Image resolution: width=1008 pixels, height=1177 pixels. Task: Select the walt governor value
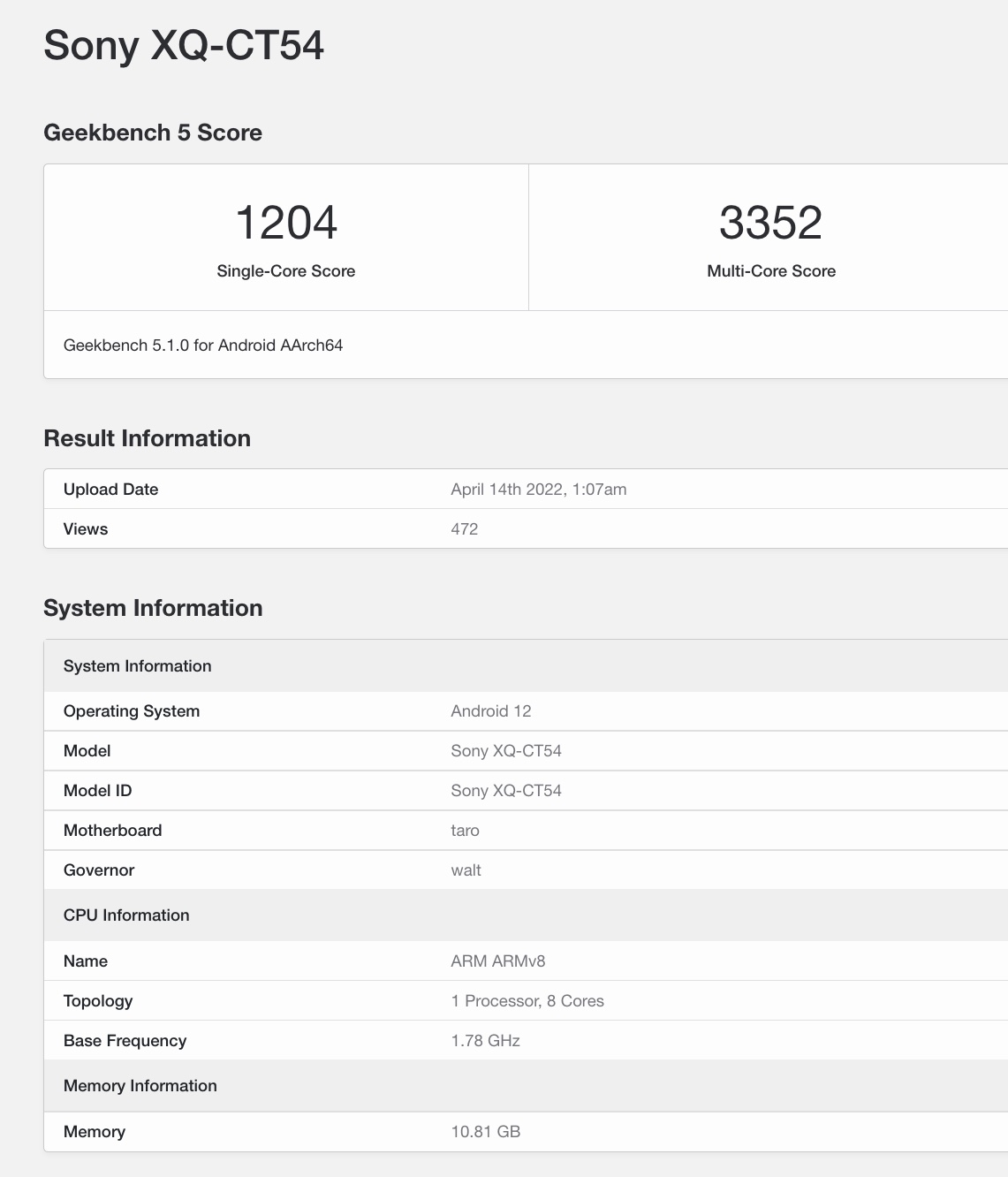click(466, 870)
